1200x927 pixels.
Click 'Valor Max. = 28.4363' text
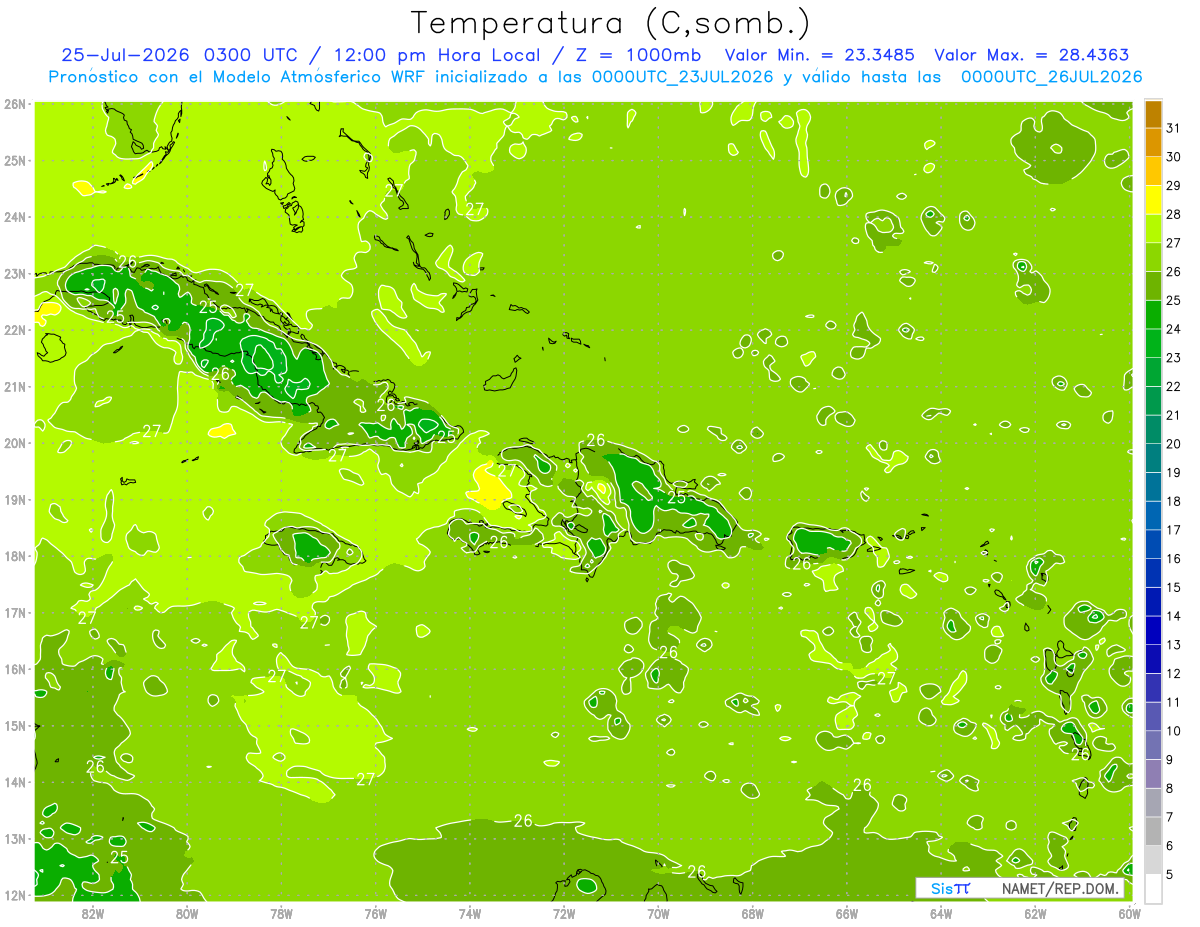(1036, 55)
